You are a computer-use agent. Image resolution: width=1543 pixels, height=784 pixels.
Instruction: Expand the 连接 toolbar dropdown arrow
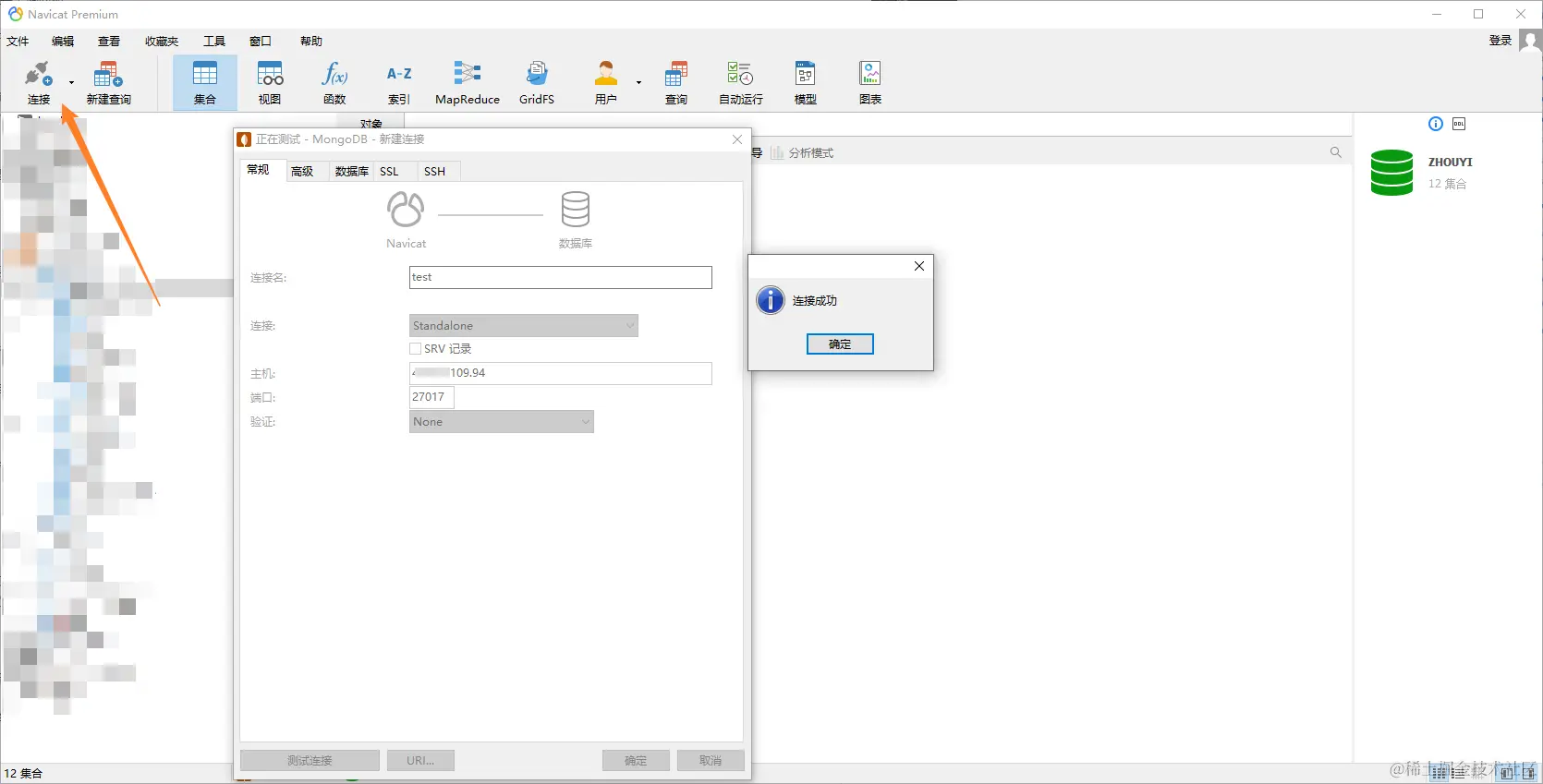(x=71, y=83)
